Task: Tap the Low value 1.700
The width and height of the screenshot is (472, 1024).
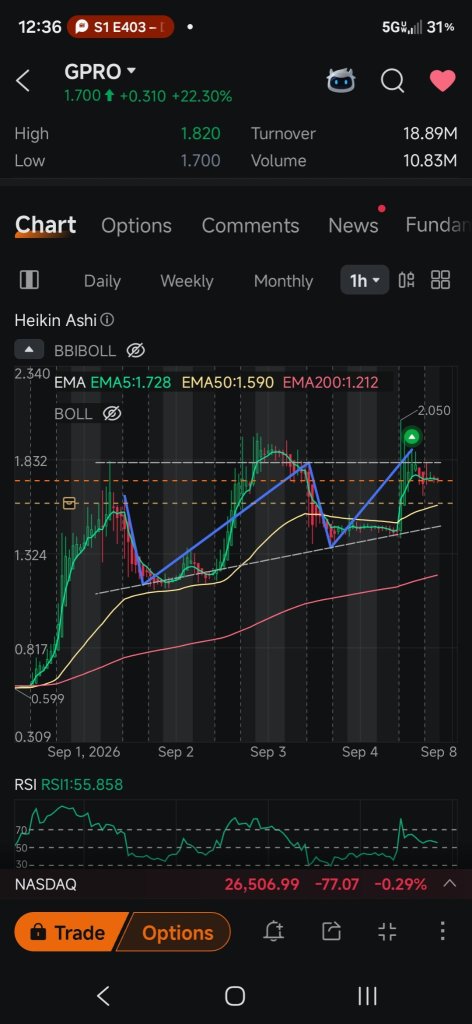Action: 200,160
